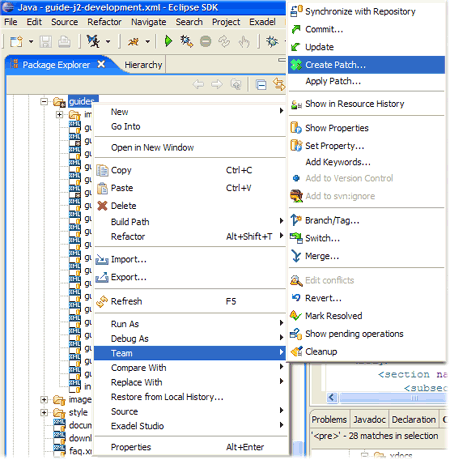Switch to the Javadoc tab
450x460 pixels.
[x=369, y=419]
